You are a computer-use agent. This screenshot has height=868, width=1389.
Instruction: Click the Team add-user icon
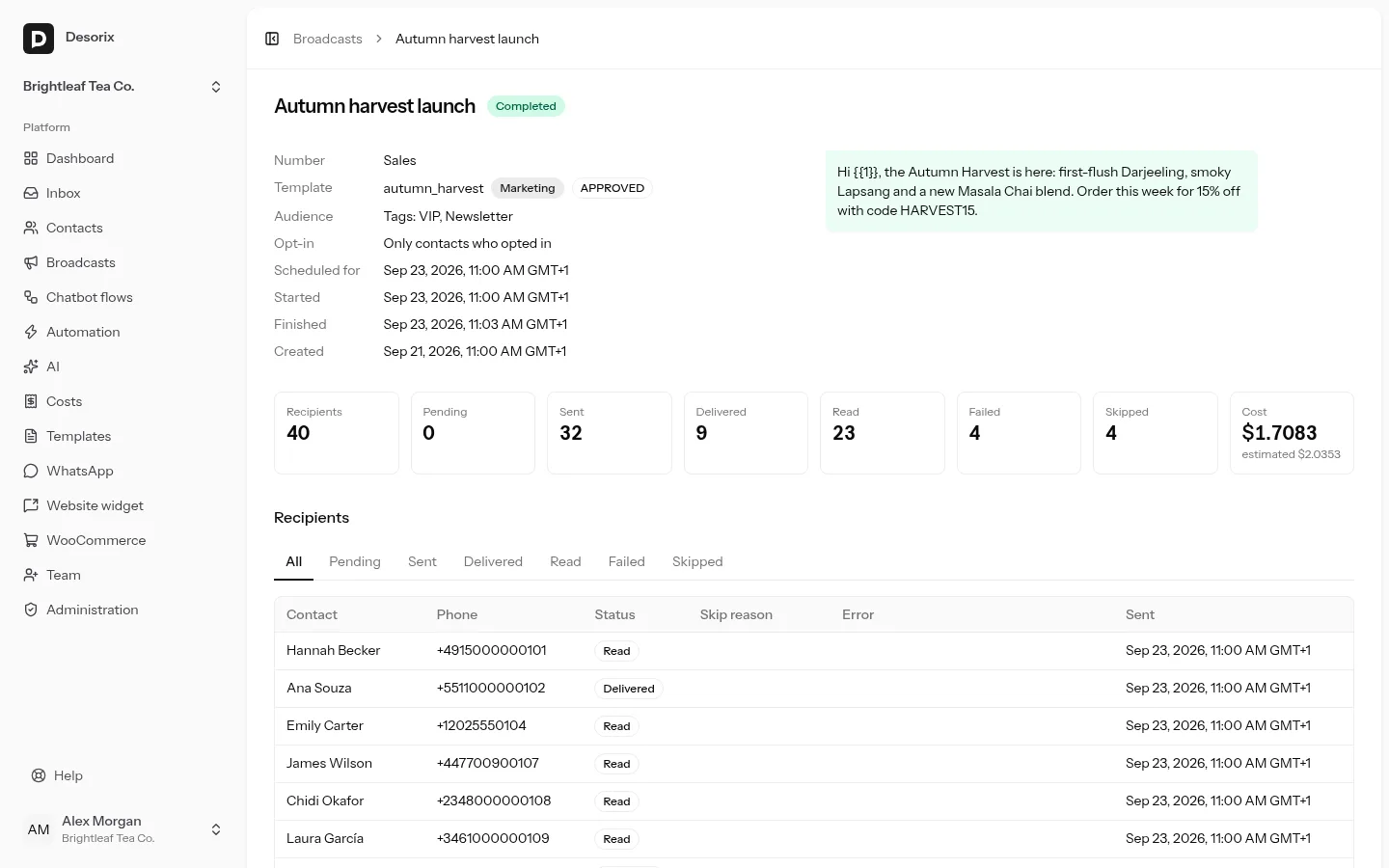click(x=31, y=575)
